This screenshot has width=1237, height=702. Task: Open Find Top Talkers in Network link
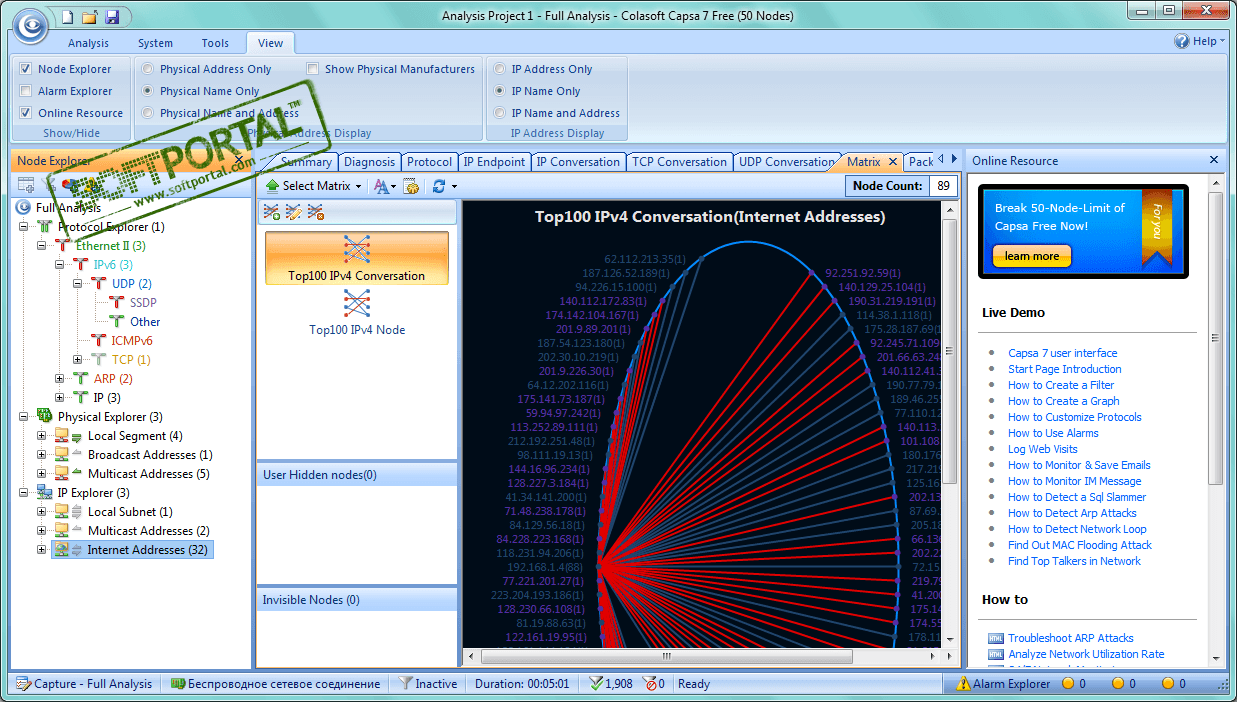pos(1074,561)
